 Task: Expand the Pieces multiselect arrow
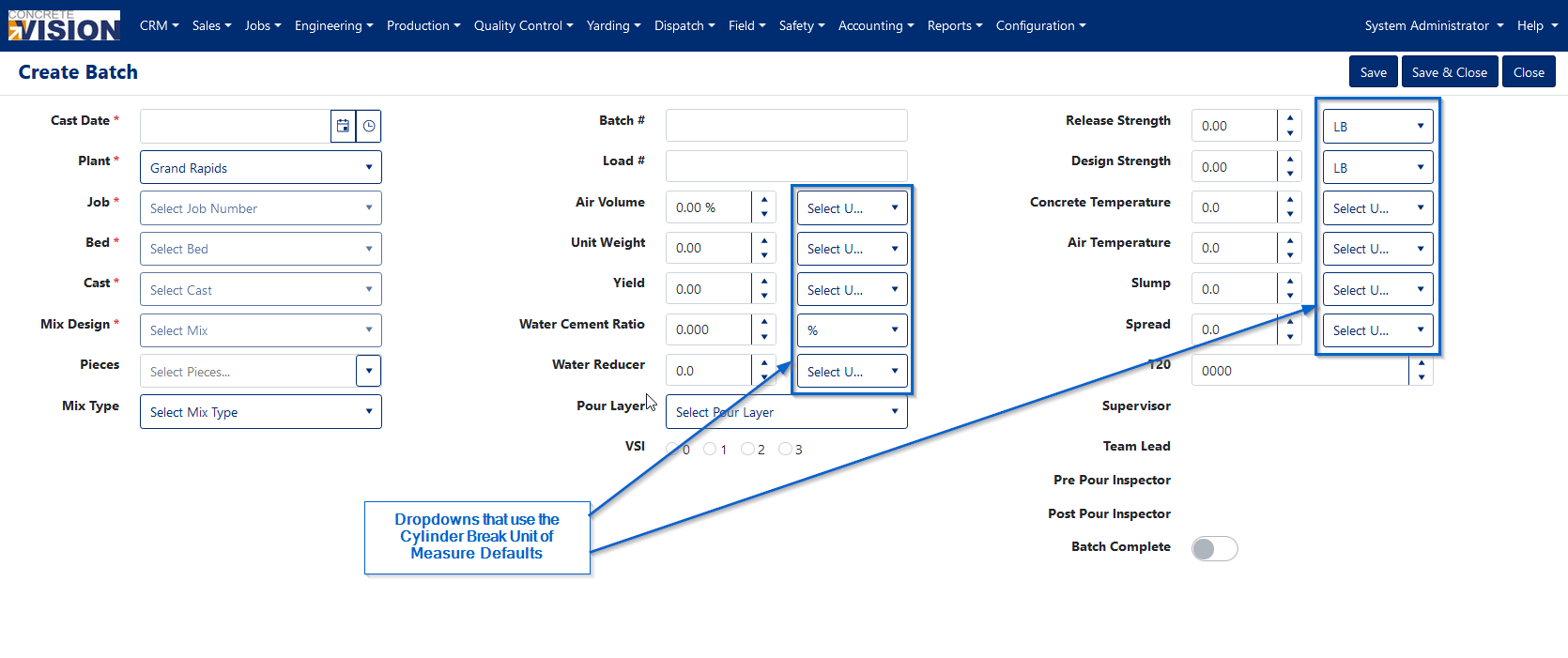click(x=369, y=371)
